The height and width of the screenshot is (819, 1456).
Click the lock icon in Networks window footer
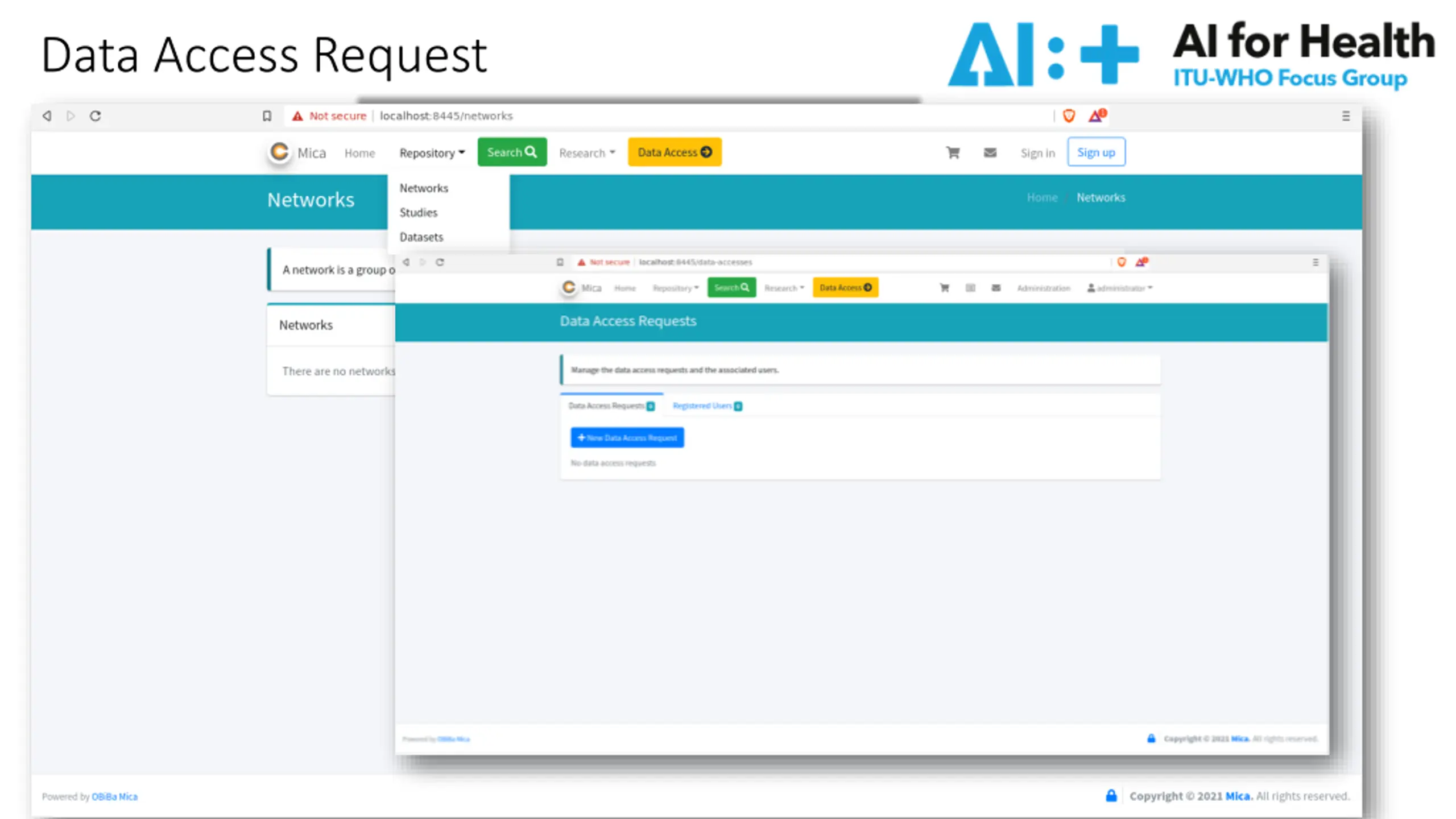pyautogui.click(x=1111, y=796)
